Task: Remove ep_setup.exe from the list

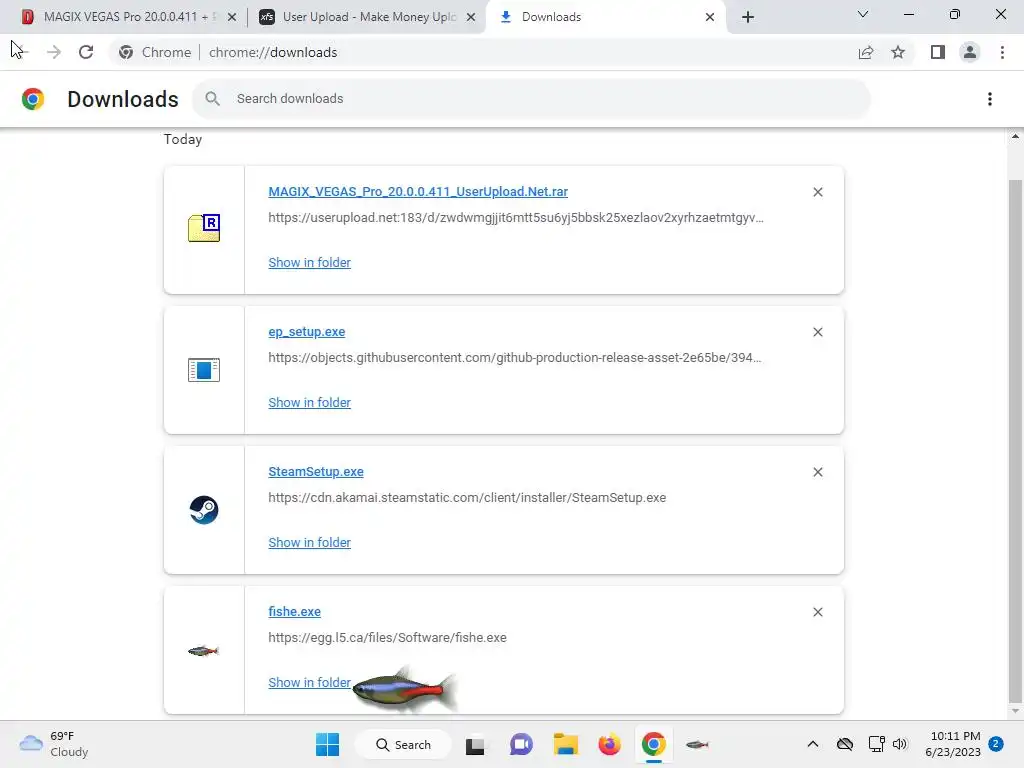Action: [818, 332]
